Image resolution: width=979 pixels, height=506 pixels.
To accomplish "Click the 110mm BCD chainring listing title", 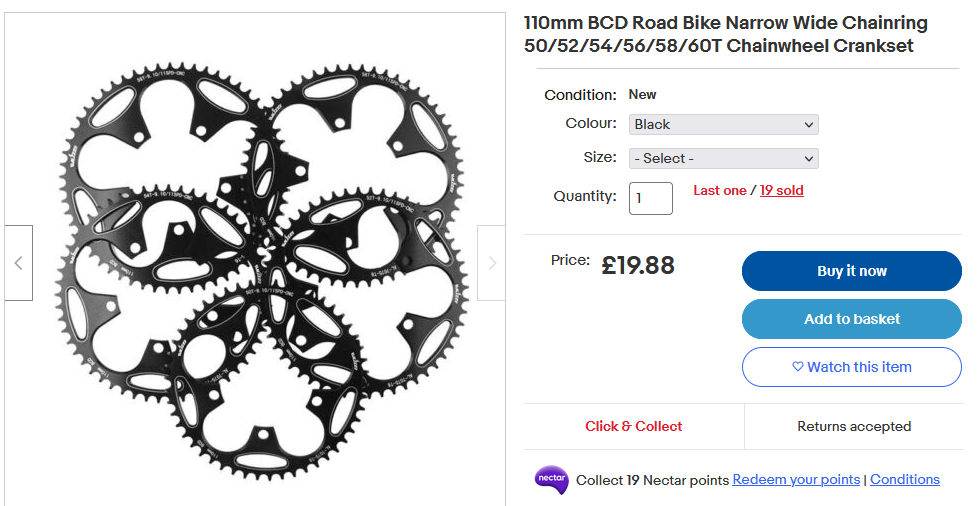I will [725, 34].
